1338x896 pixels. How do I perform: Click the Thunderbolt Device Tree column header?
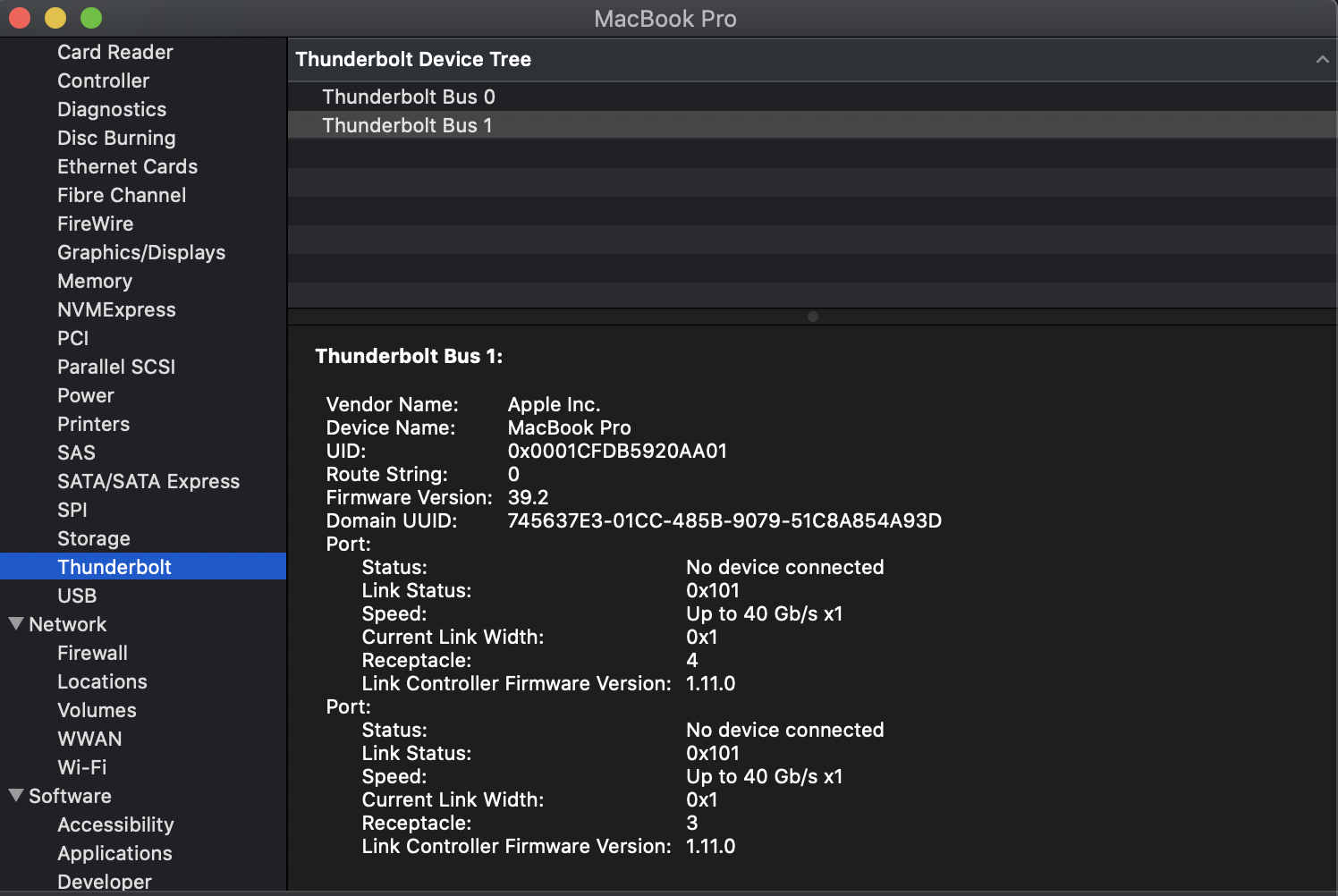point(812,59)
